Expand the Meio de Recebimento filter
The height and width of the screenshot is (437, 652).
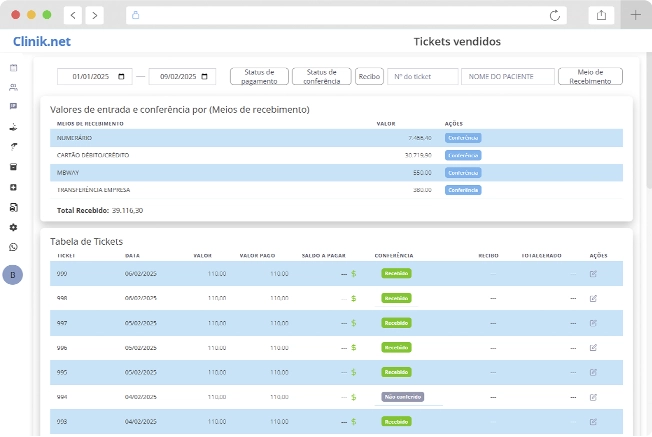coord(590,76)
